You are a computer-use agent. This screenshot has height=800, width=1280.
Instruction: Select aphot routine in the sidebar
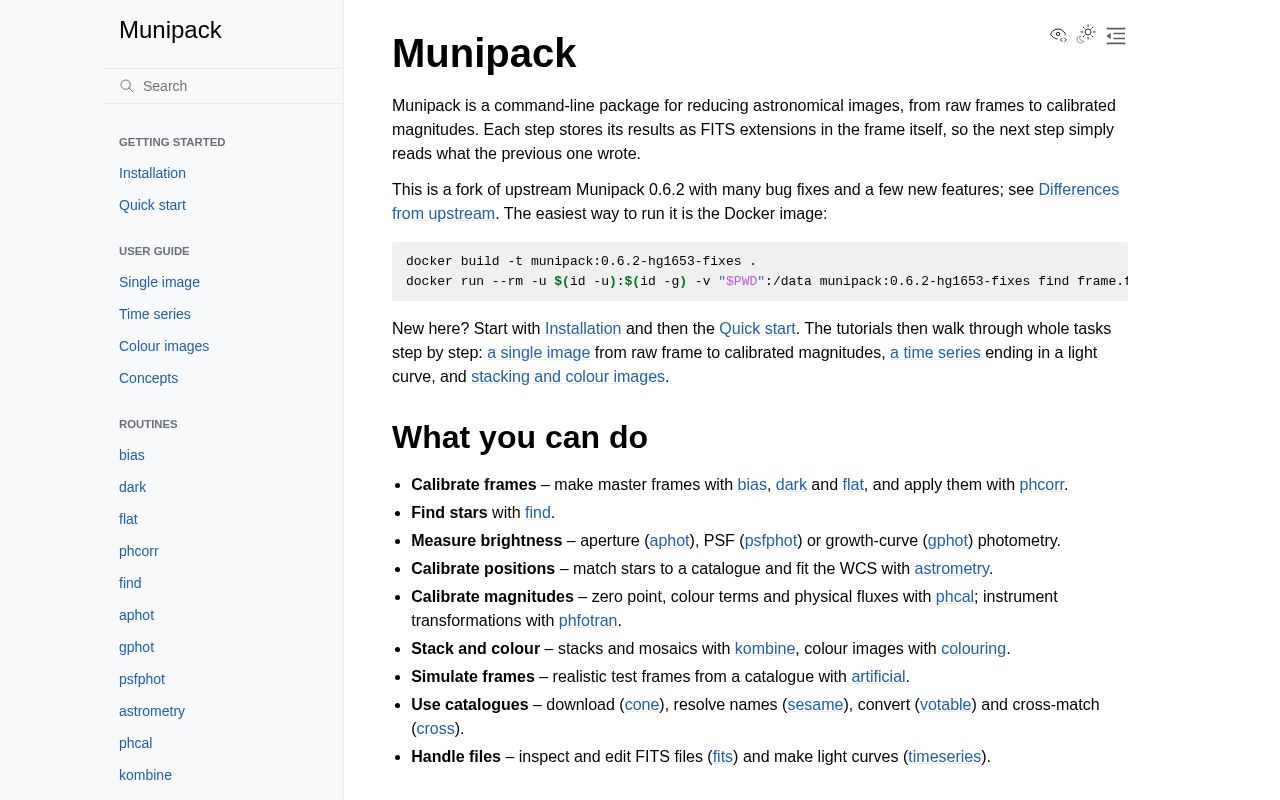coord(136,615)
